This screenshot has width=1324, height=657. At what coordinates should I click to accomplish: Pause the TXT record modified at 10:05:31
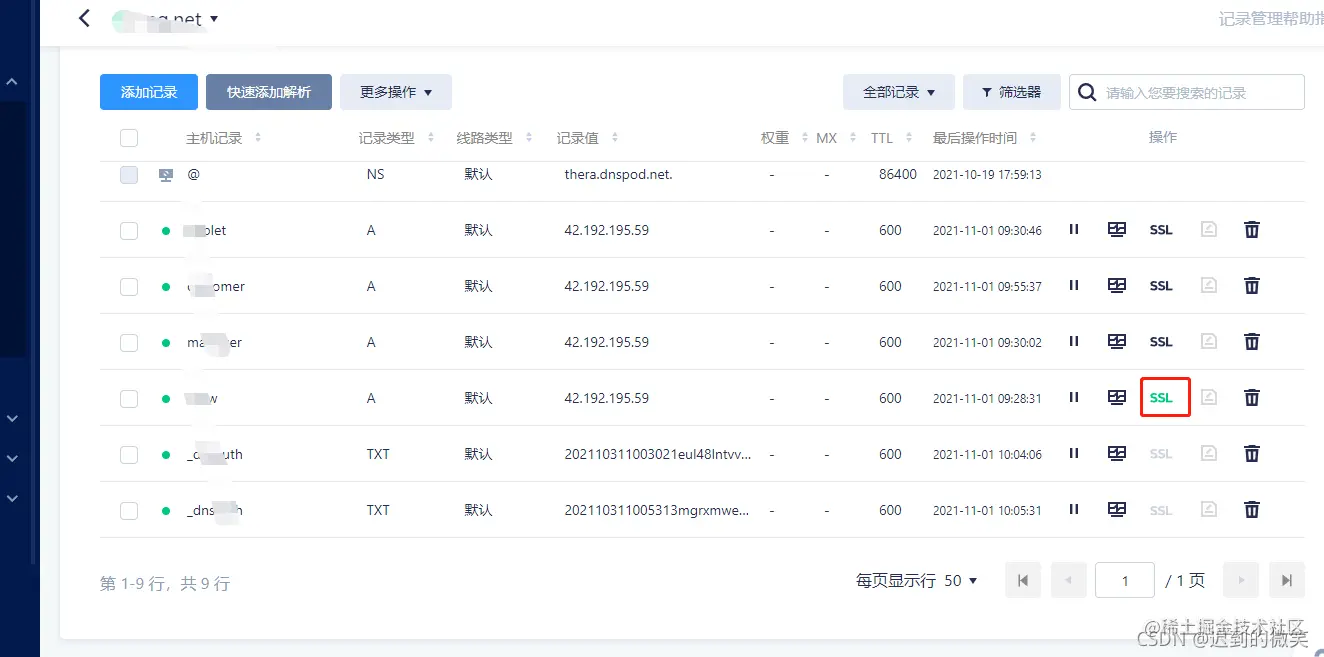1074,510
